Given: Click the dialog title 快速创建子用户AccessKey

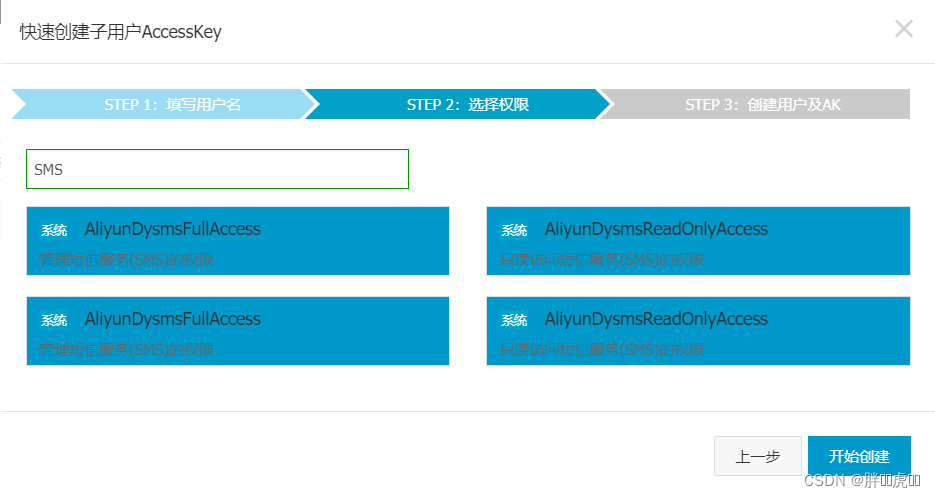Looking at the screenshot, I should click(x=120, y=32).
